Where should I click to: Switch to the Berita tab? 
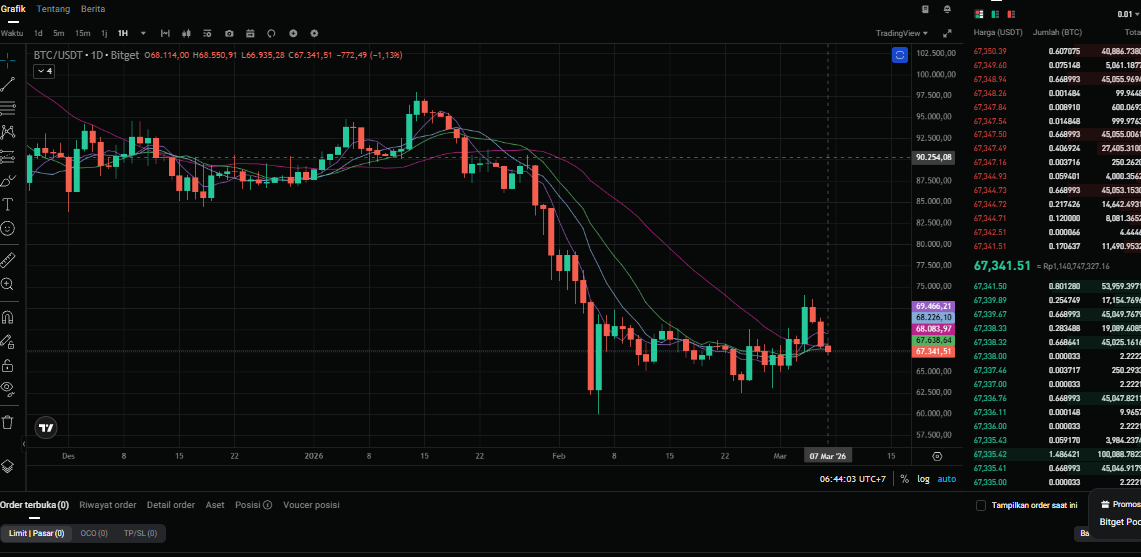click(93, 9)
